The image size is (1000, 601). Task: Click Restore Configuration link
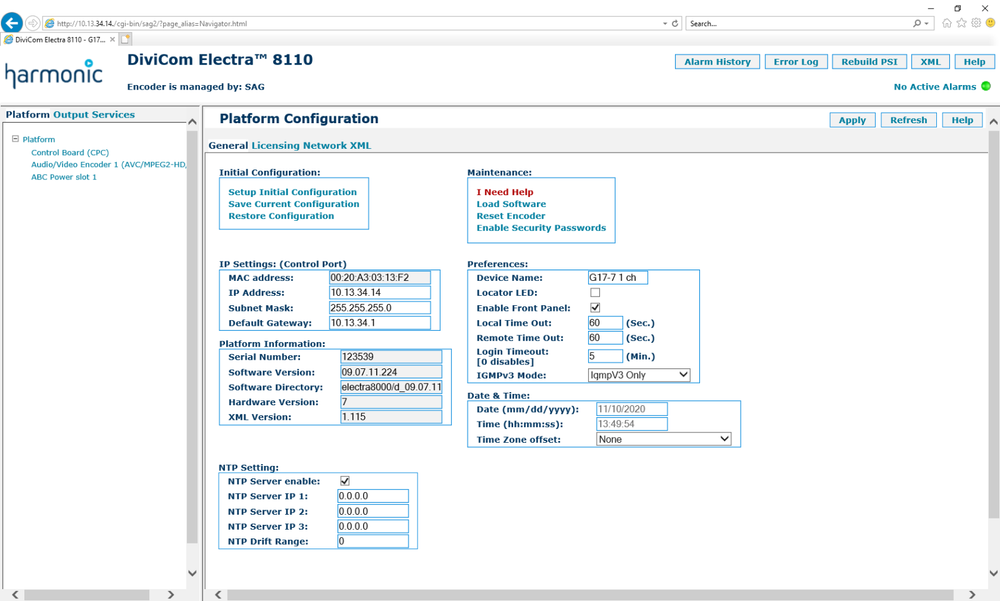(x=281, y=216)
